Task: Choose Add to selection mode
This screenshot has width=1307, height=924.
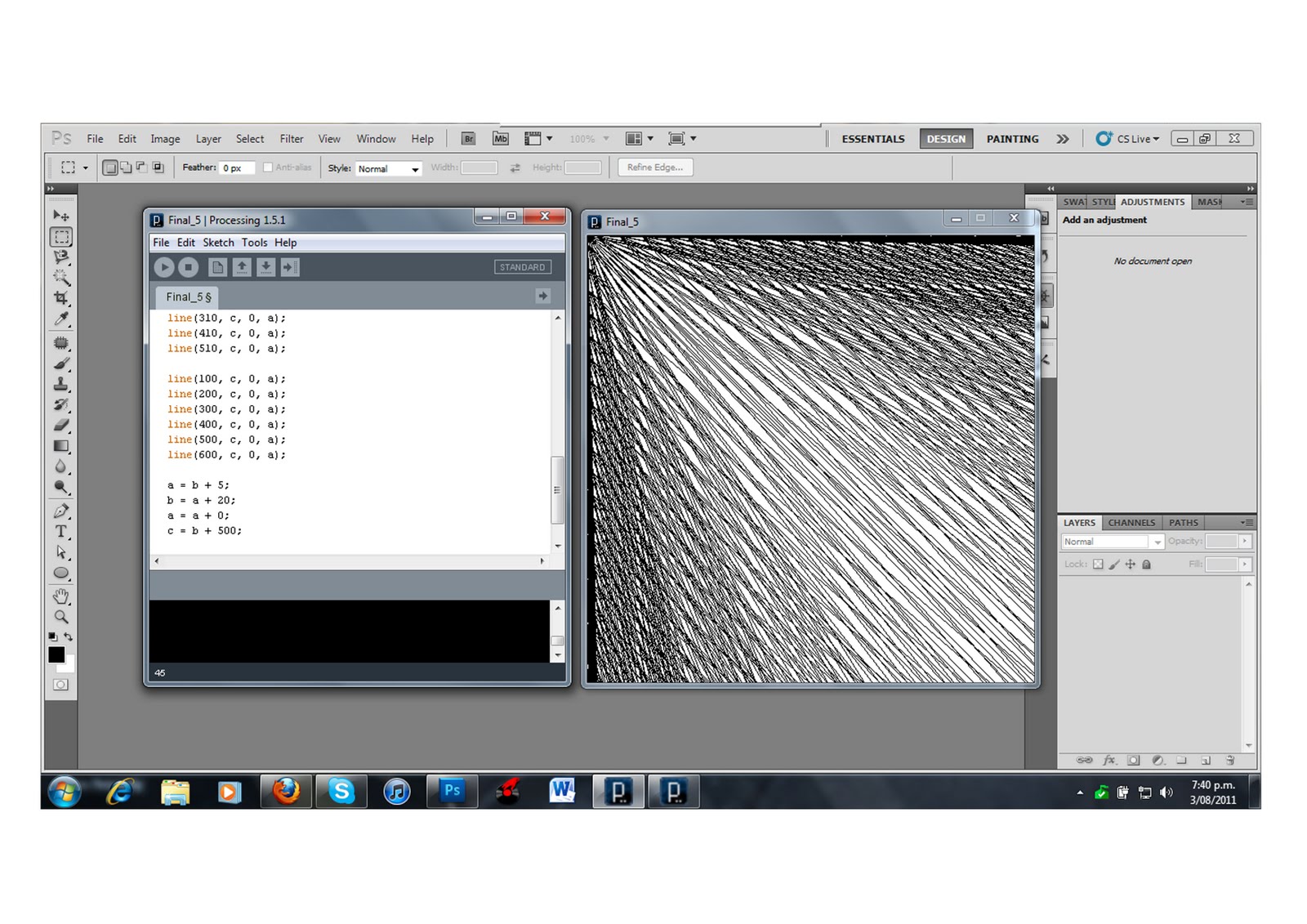Action: coord(126,167)
